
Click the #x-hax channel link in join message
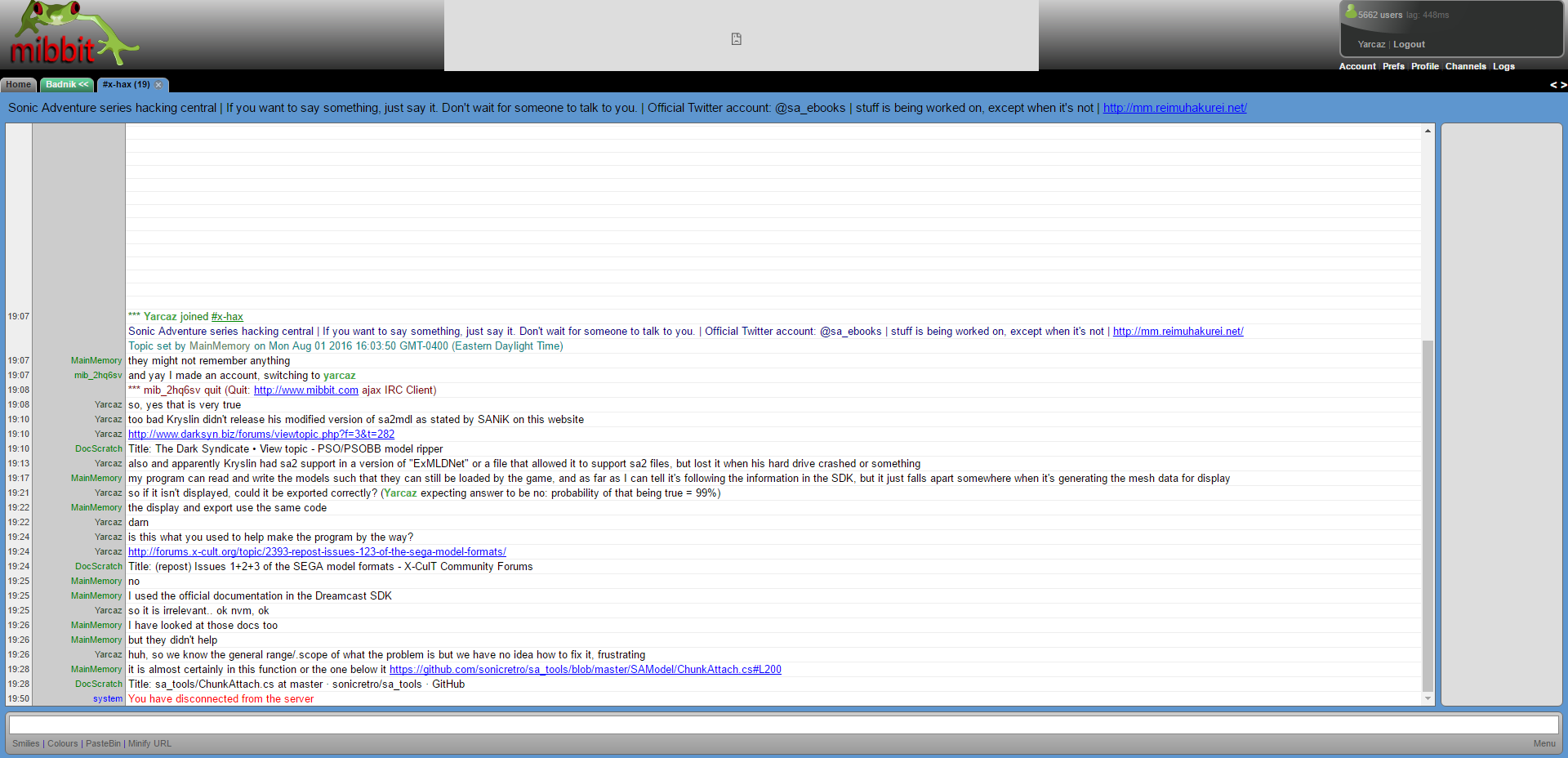pyautogui.click(x=227, y=317)
